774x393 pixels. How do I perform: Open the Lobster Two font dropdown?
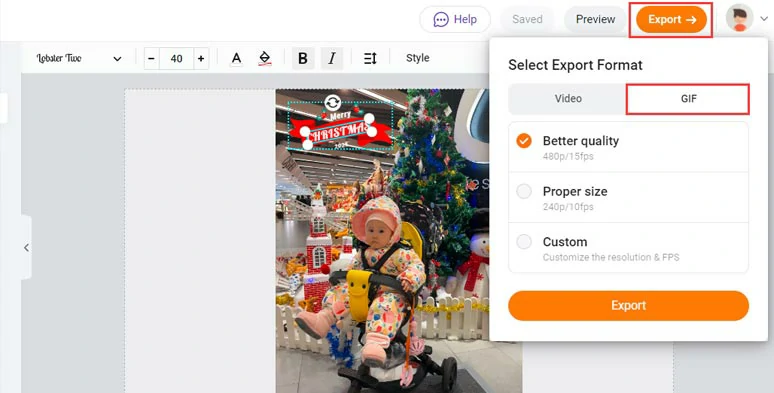coord(79,59)
